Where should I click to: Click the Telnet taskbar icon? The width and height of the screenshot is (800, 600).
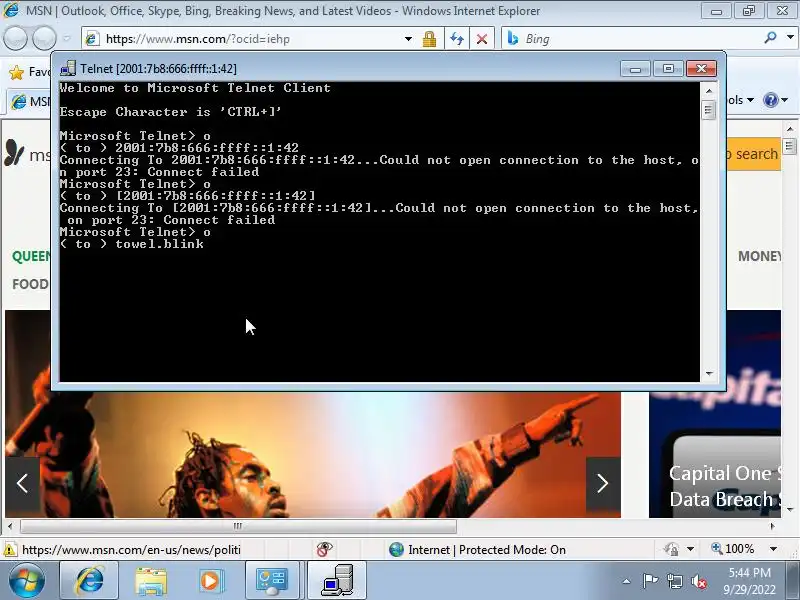(337, 581)
